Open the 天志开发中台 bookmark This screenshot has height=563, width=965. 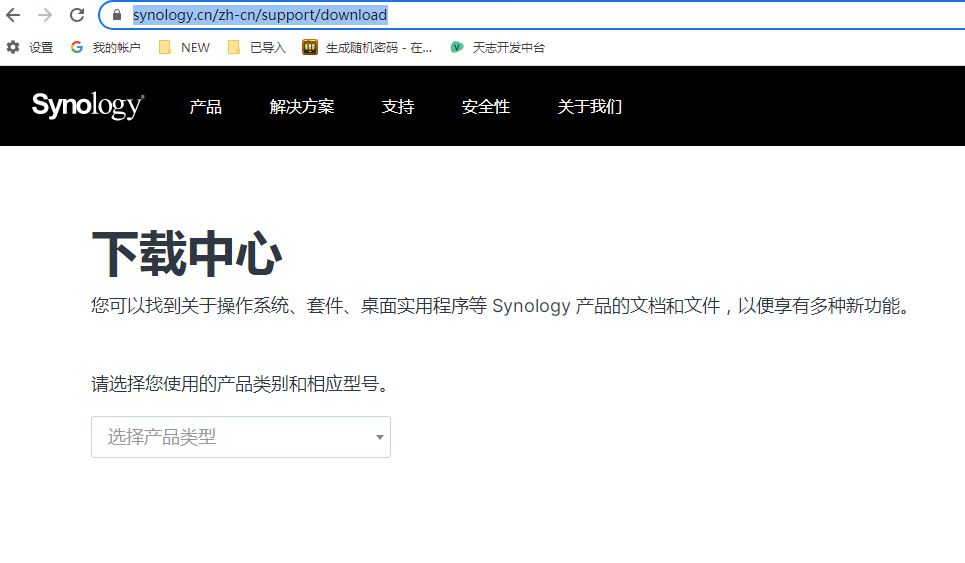coord(498,47)
